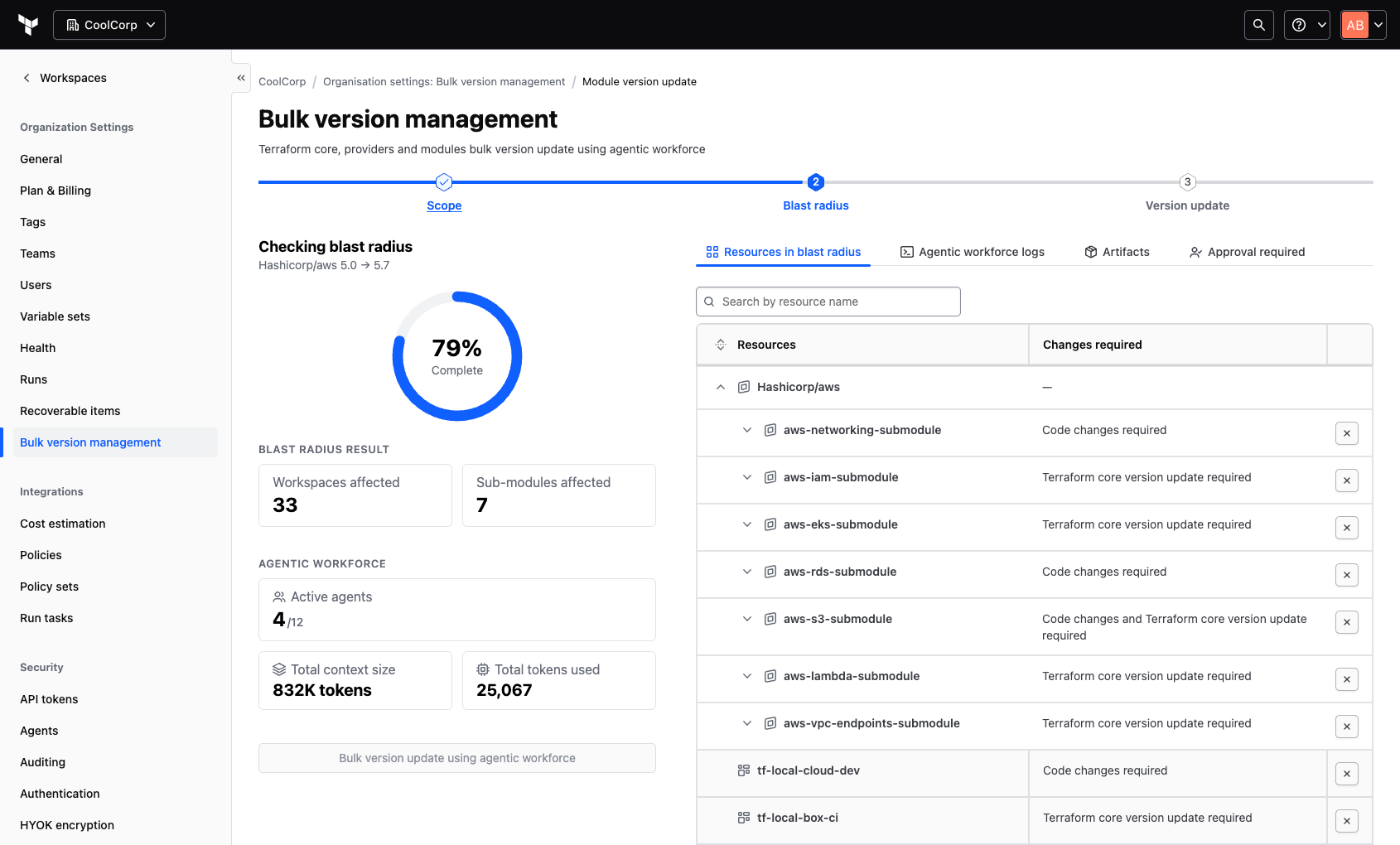The height and width of the screenshot is (845, 1400).
Task: Open the CoolCorp organization dropdown
Action: [109, 25]
